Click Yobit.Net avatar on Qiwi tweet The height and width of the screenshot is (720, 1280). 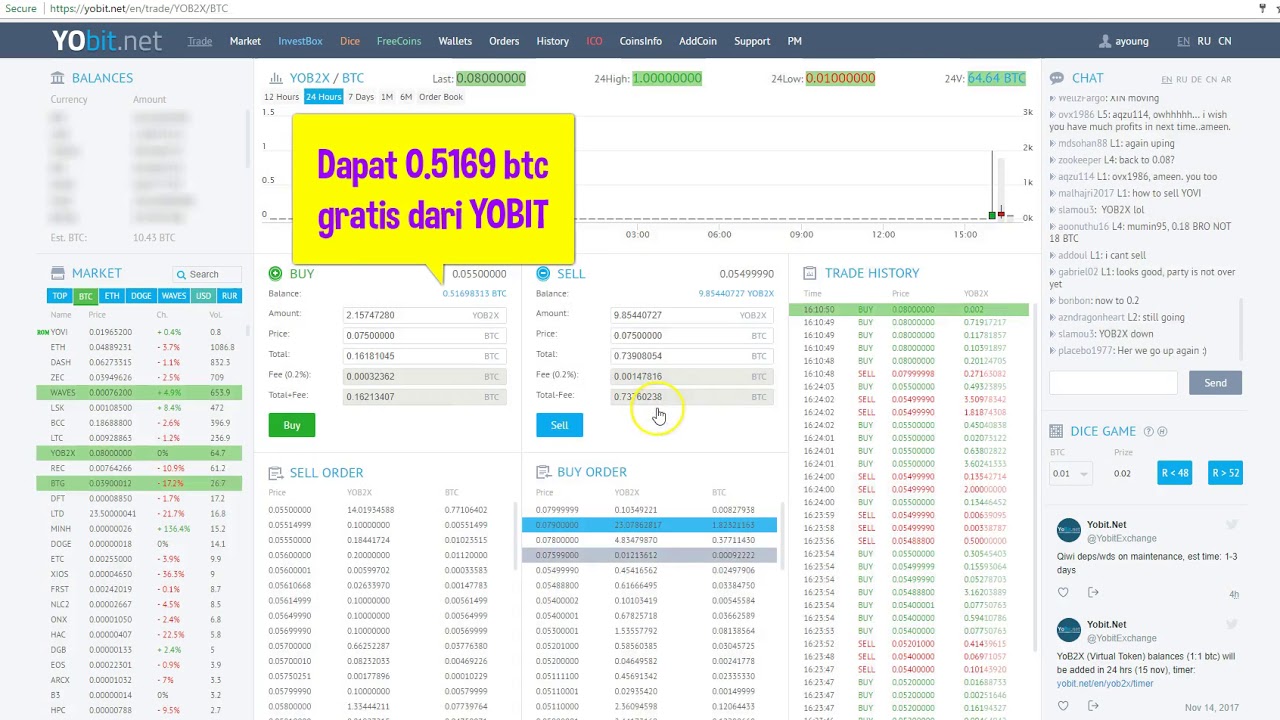click(x=1069, y=530)
